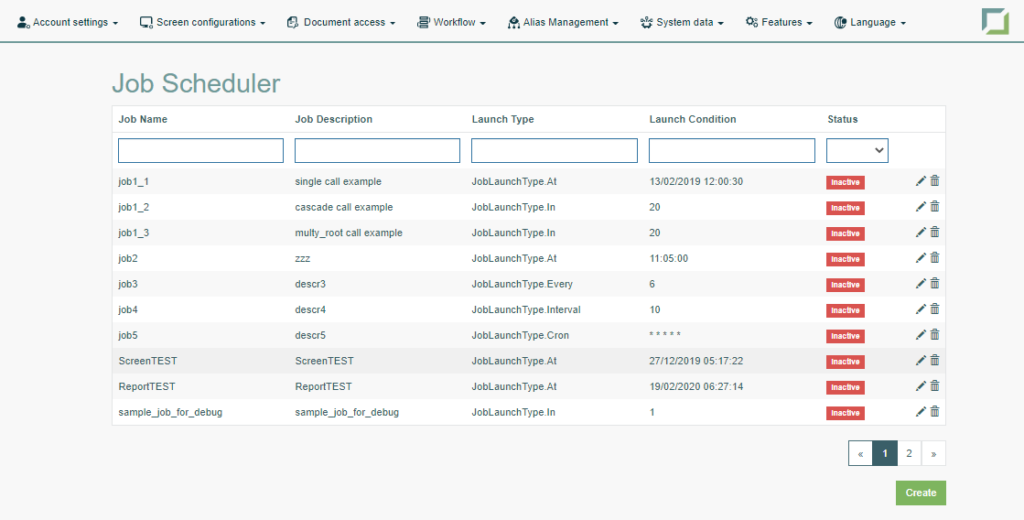This screenshot has height=520, width=1024.
Task: Expand the Account settings menu
Action: point(68,22)
